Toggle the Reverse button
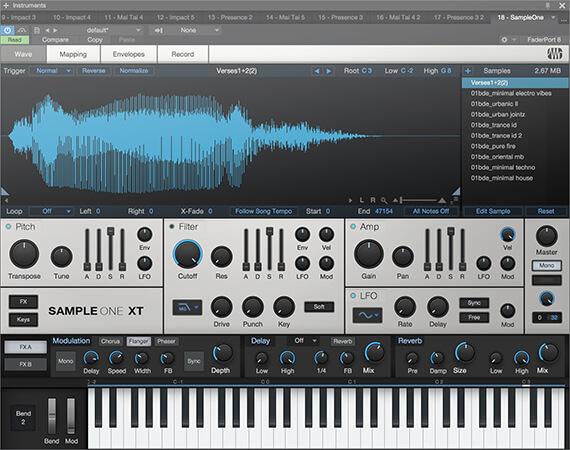This screenshot has height=450, width=570. point(93,71)
